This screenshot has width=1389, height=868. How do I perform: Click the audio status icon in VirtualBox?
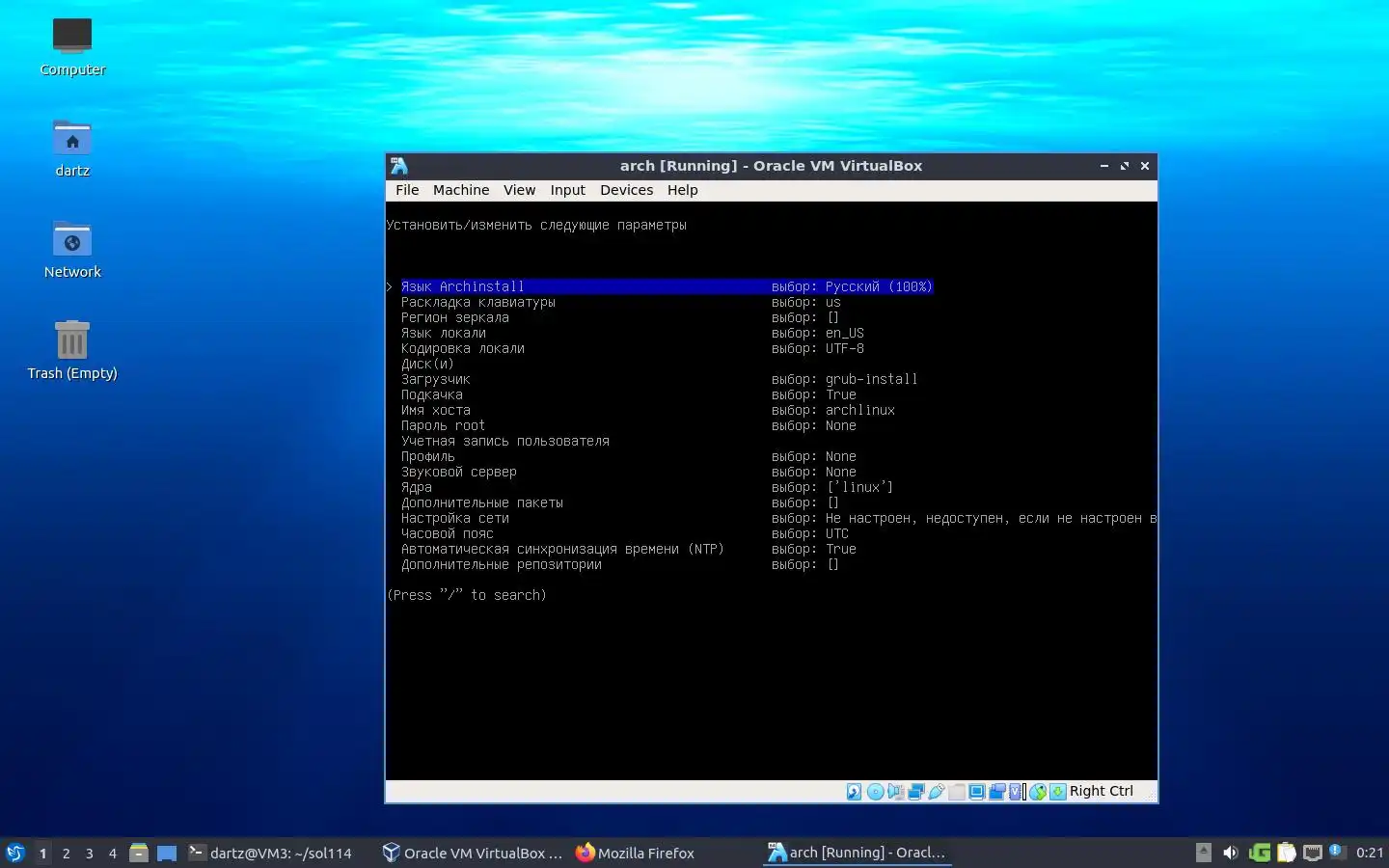[895, 792]
